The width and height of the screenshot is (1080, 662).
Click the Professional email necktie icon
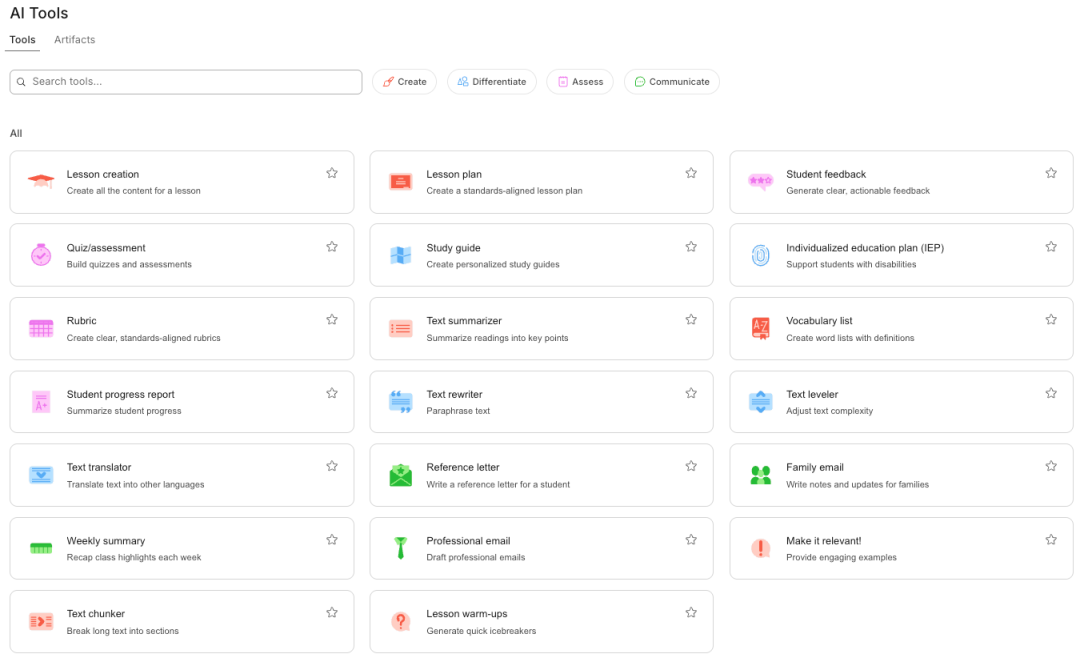click(x=400, y=548)
